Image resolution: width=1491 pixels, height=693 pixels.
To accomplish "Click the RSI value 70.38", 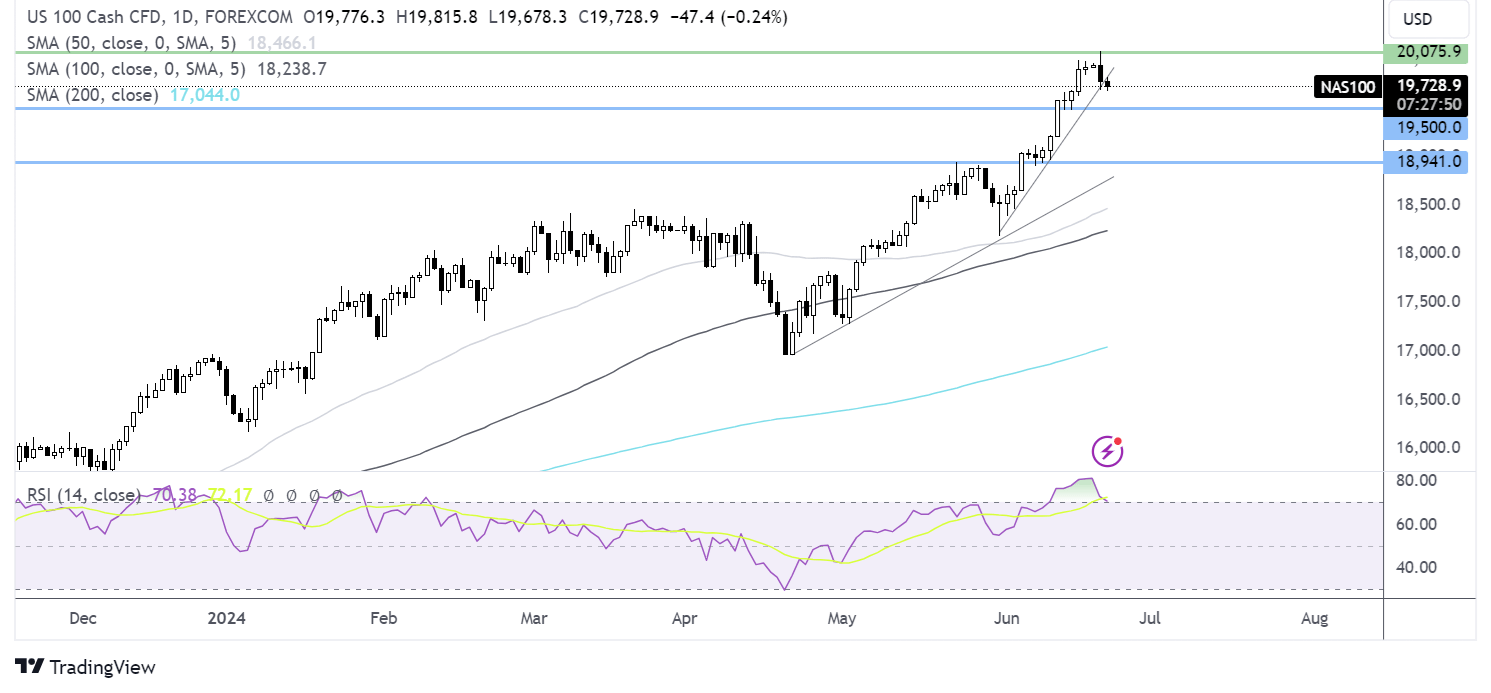I will coord(175,494).
